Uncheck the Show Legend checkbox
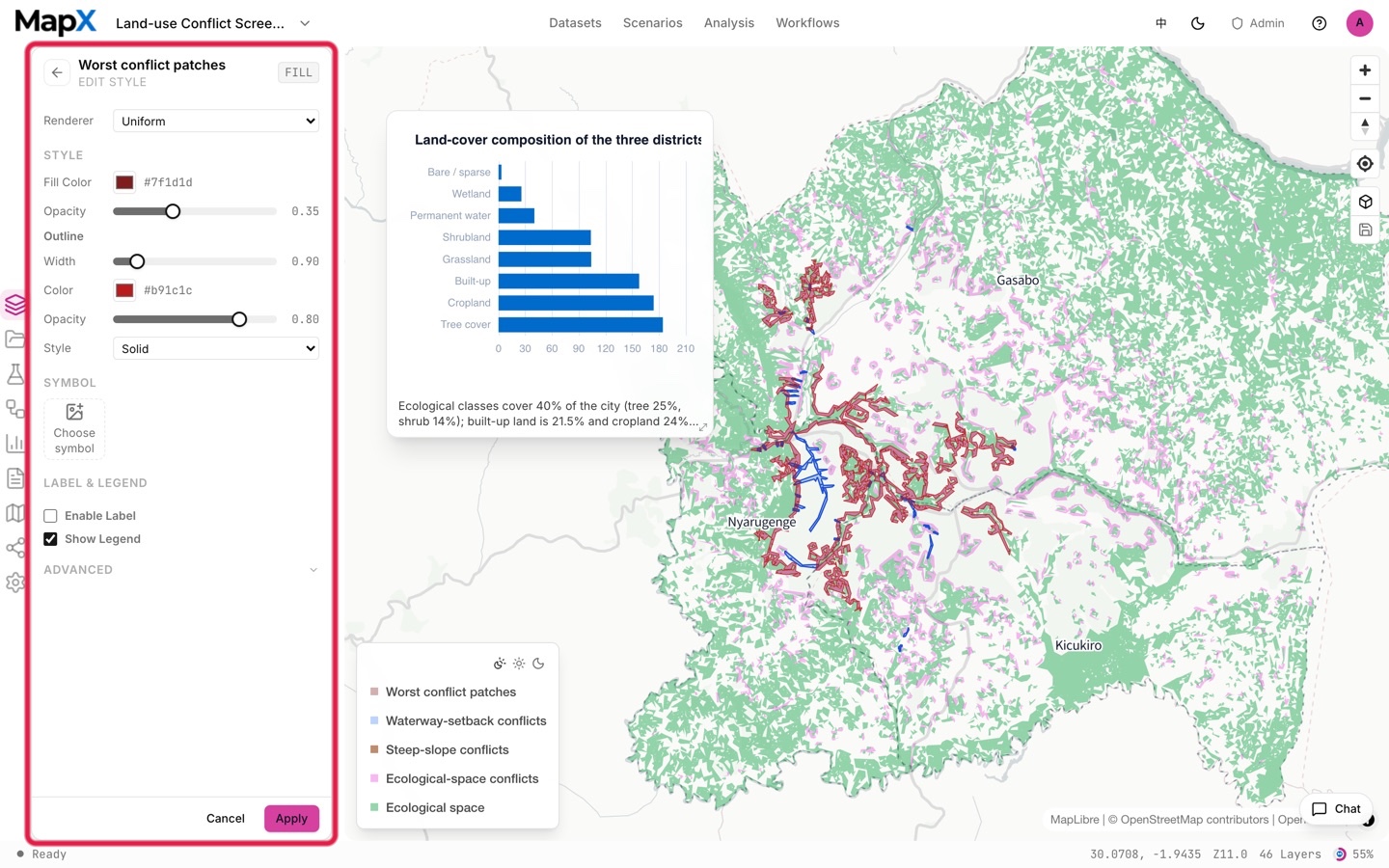This screenshot has width=1389, height=868. (x=50, y=539)
